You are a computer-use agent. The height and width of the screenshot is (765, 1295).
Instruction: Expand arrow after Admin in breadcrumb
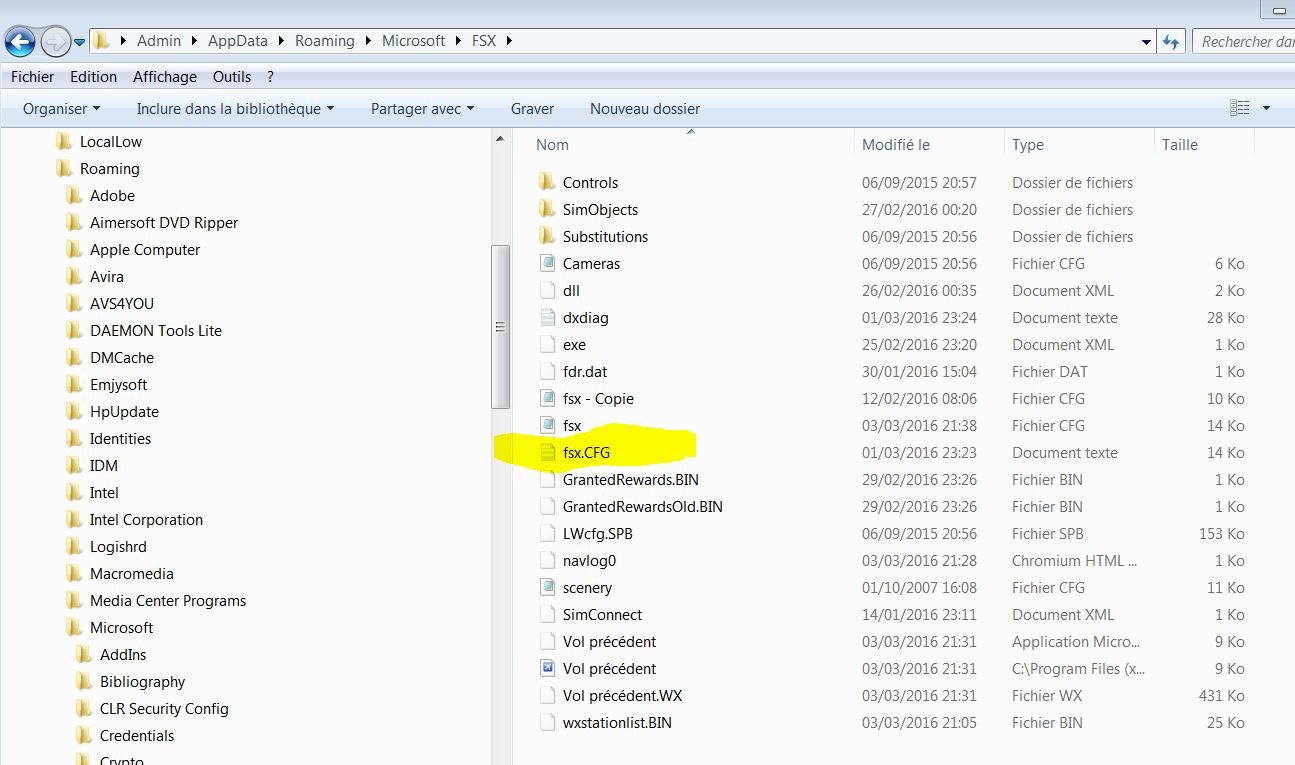194,41
